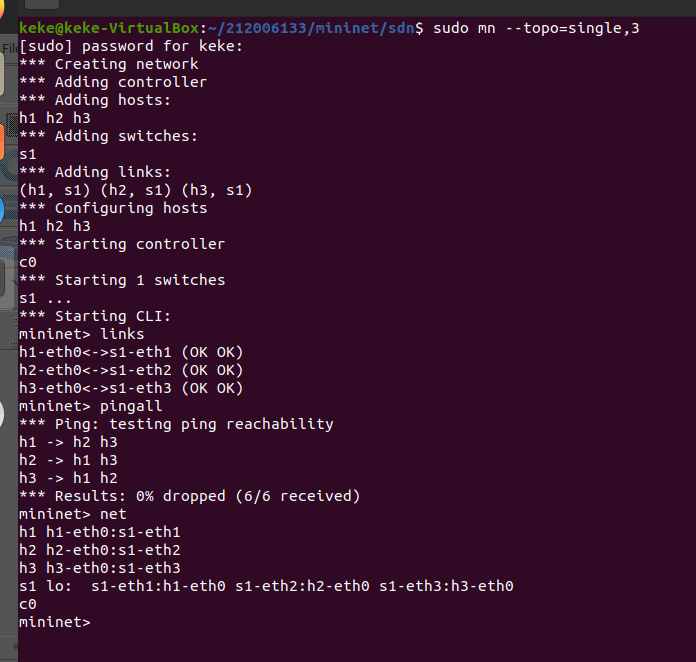Screen dimensions: 696x662
Task: Click the 'Results: 0% dropped' line
Action: [x=190, y=496]
